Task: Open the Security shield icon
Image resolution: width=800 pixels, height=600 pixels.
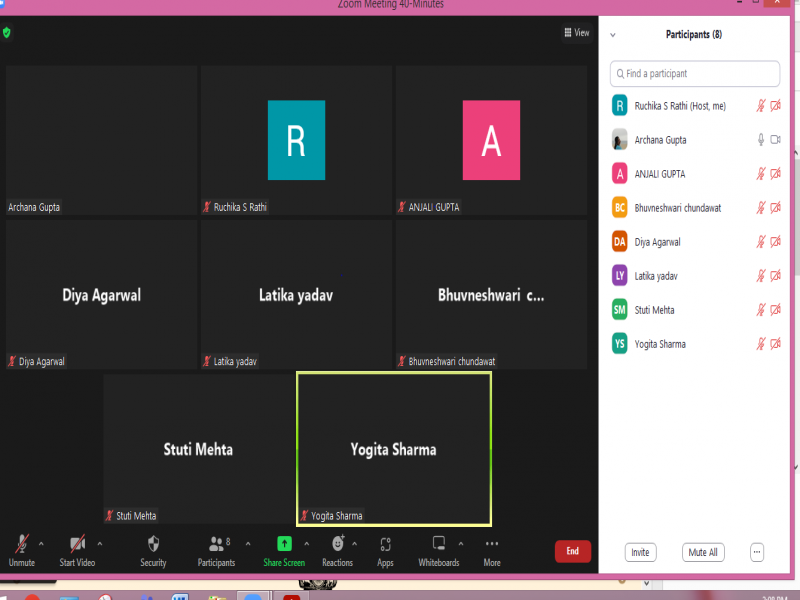Action: [x=153, y=545]
